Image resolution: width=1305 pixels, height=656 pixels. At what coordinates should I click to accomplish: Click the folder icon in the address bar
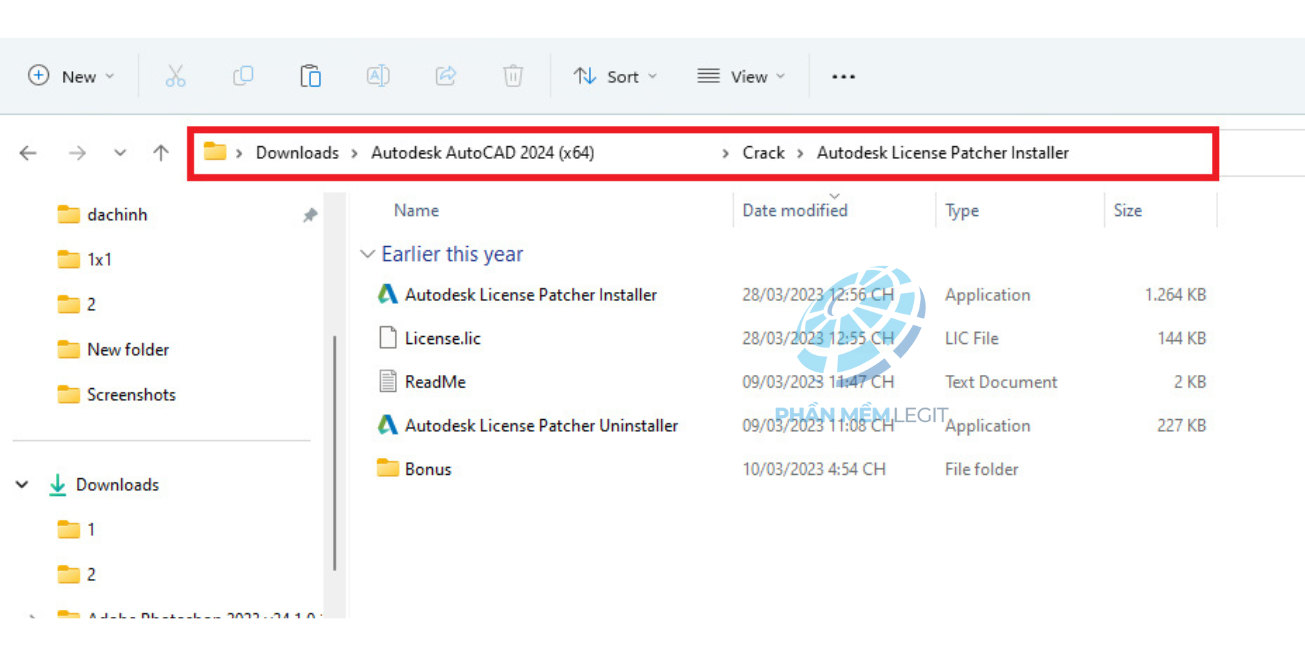pos(215,152)
